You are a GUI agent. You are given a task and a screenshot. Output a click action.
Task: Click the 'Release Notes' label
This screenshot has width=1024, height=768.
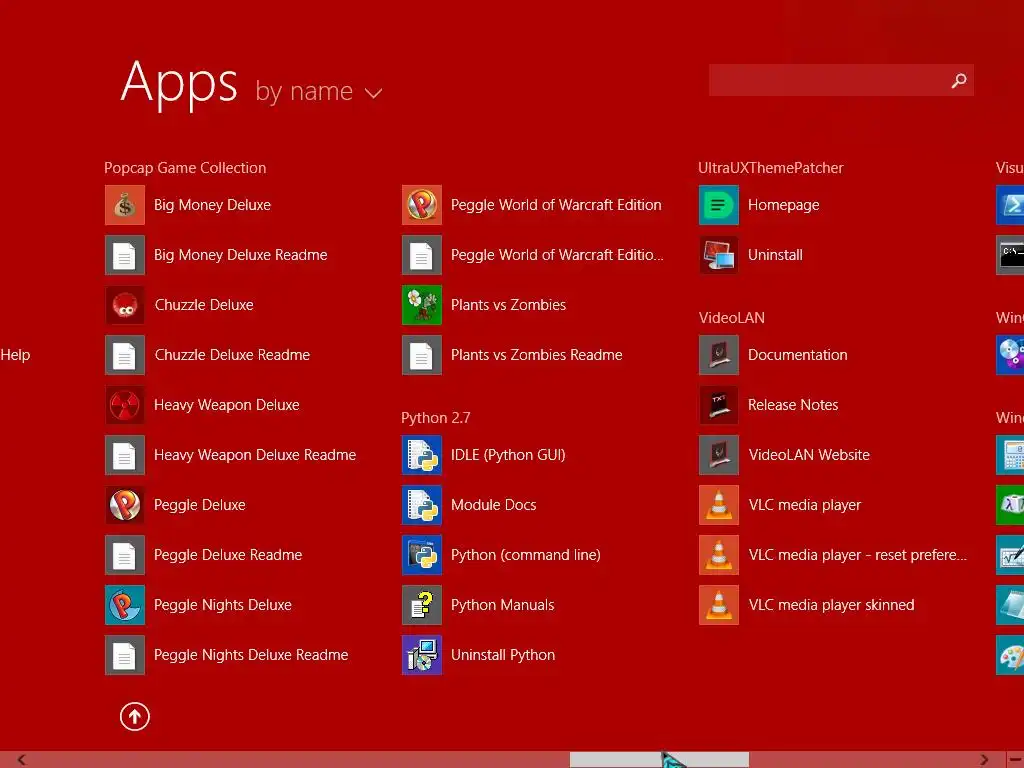click(x=793, y=405)
